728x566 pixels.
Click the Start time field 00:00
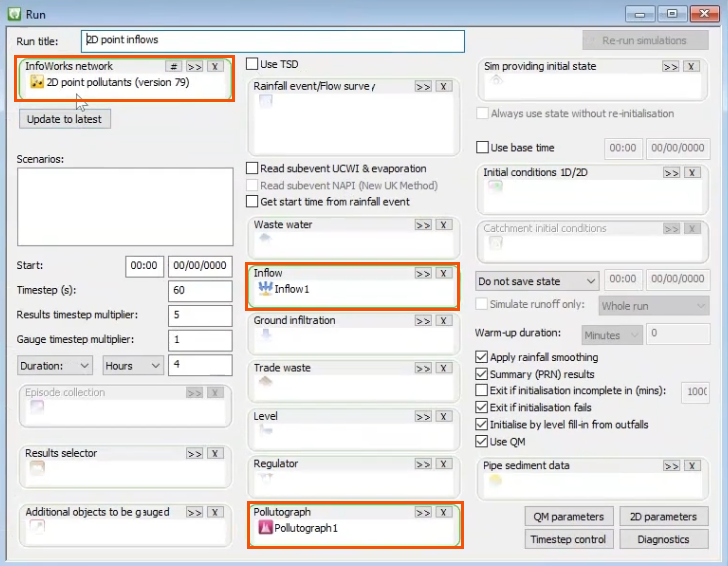(x=144, y=266)
